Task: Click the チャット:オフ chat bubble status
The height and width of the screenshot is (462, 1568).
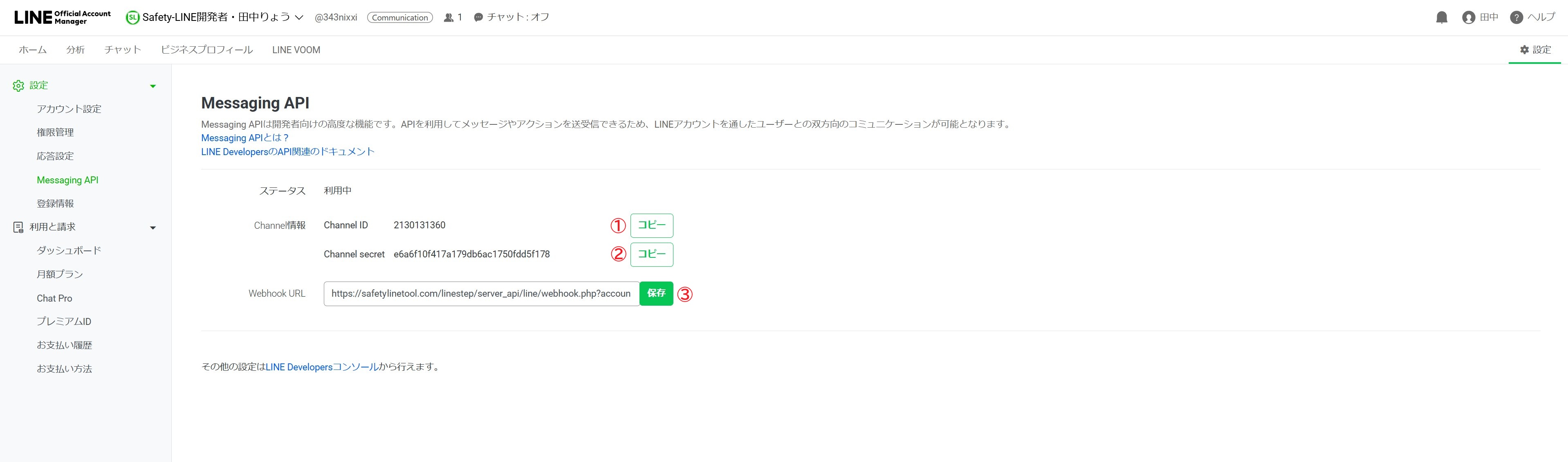Action: (511, 17)
